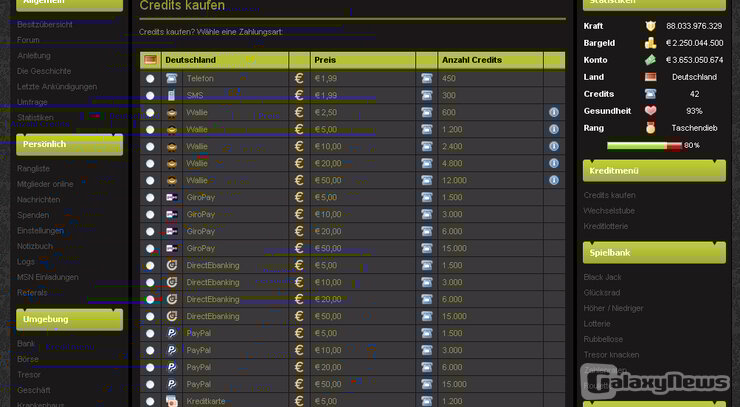Open the Glücksrad link

602,293
